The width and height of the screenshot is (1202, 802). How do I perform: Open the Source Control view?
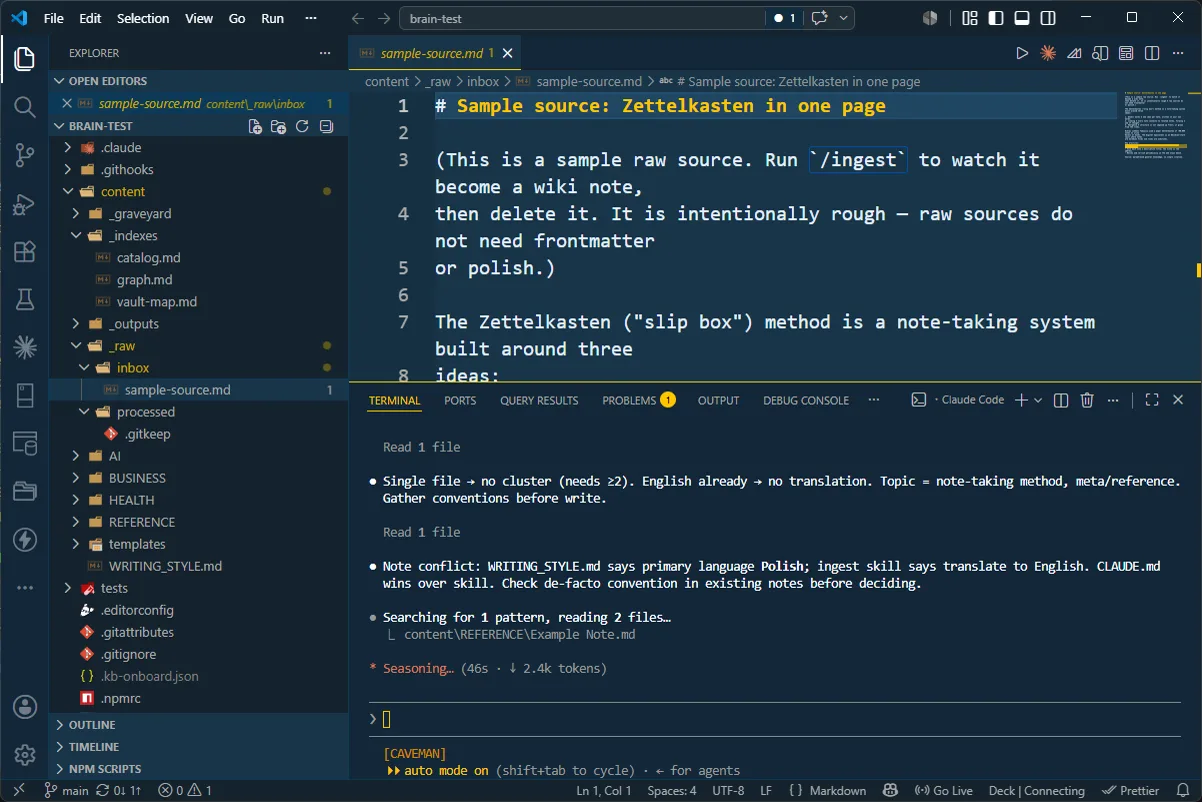tap(24, 155)
